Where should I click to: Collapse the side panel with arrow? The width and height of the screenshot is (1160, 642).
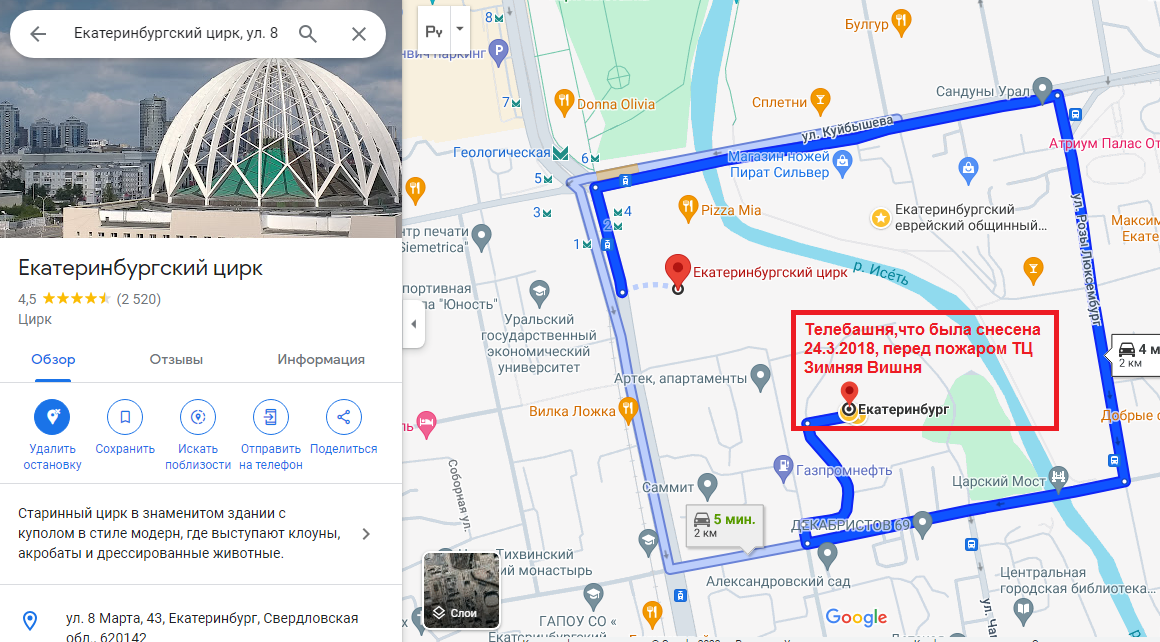[414, 324]
